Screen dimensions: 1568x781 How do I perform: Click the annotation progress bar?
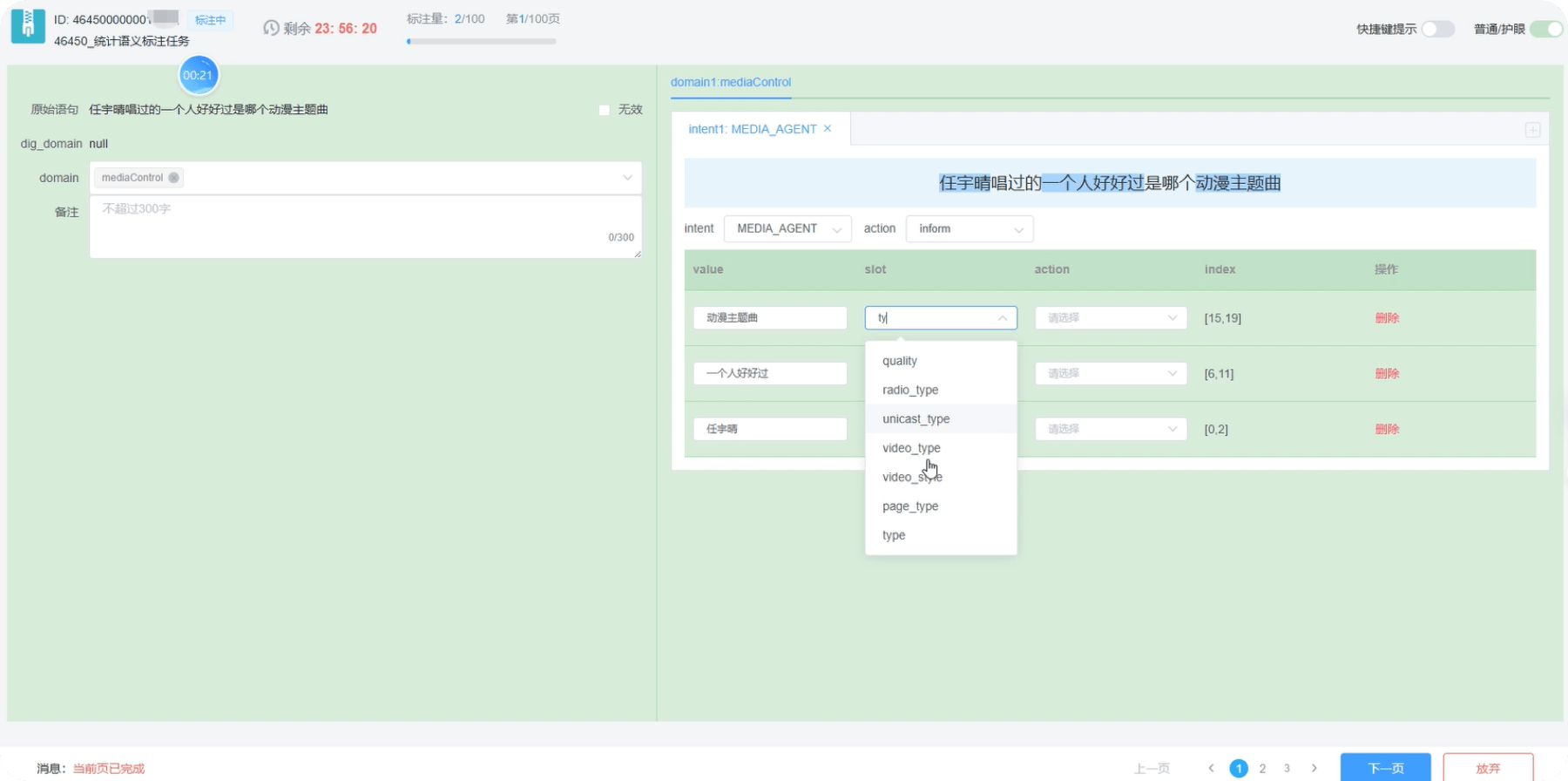pos(481,41)
